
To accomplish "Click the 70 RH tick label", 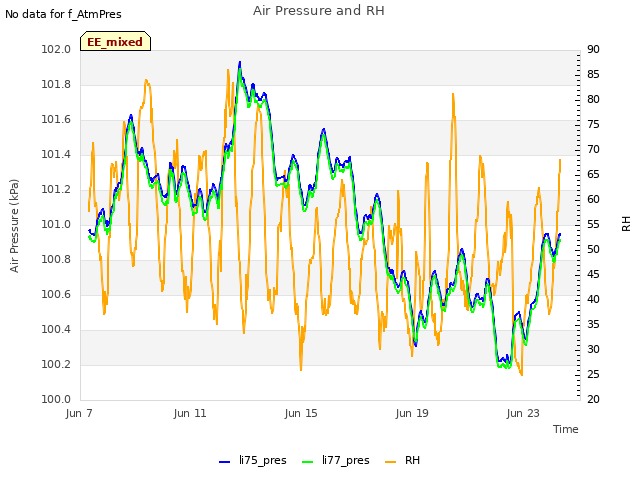I will point(593,149).
